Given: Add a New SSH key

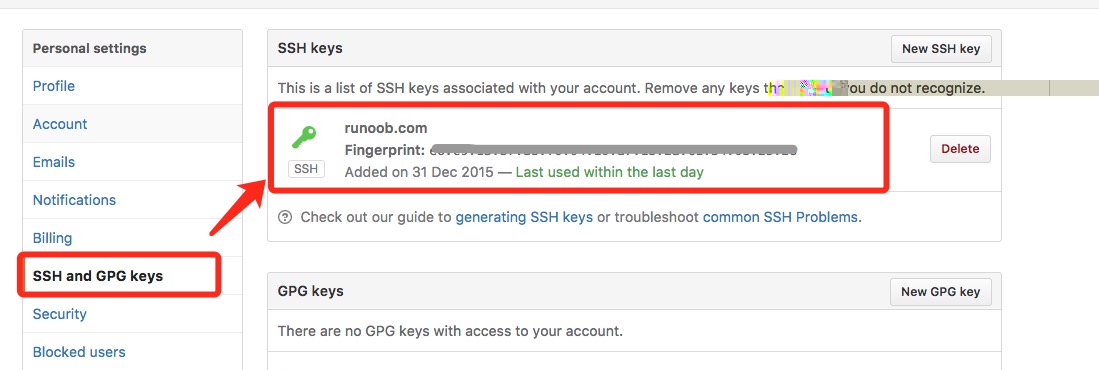Looking at the screenshot, I should tap(941, 49).
